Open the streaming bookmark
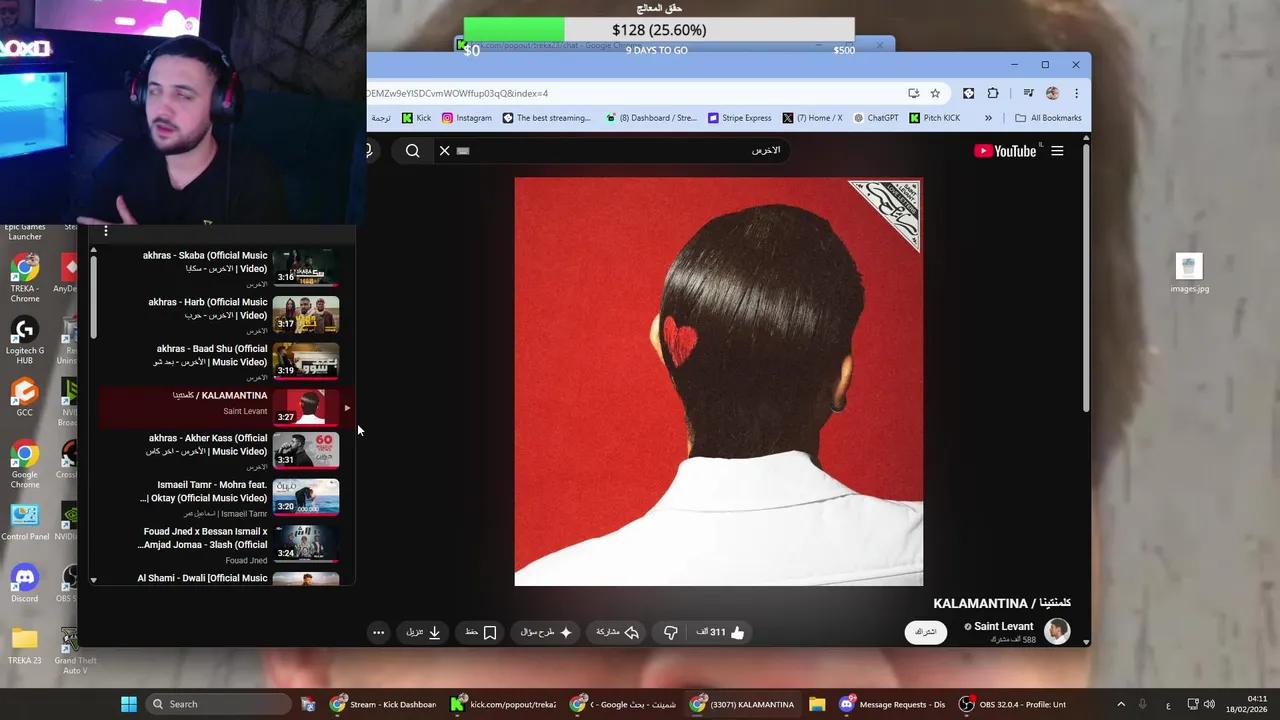 [x=546, y=118]
